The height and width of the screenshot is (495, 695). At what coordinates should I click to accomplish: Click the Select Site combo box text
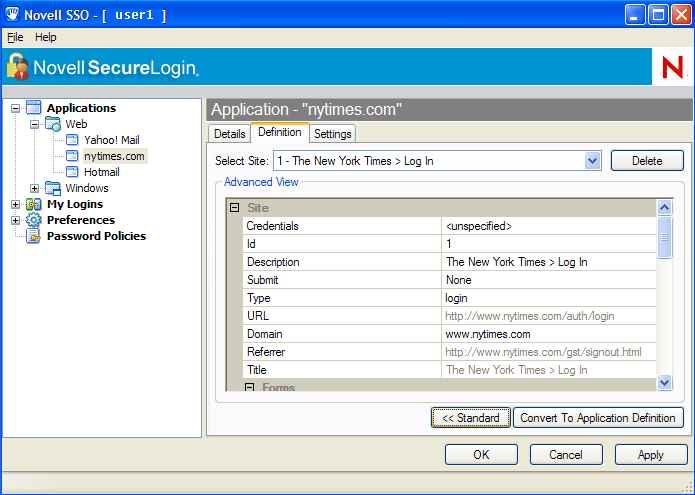[x=355, y=161]
